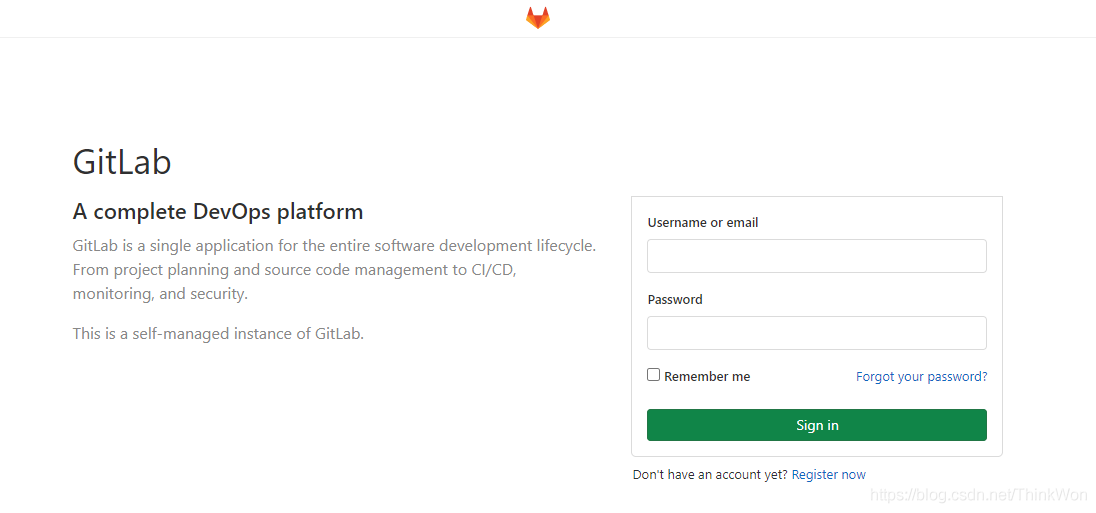Click the Don't have an account yet? text
This screenshot has width=1096, height=513.
click(x=710, y=475)
